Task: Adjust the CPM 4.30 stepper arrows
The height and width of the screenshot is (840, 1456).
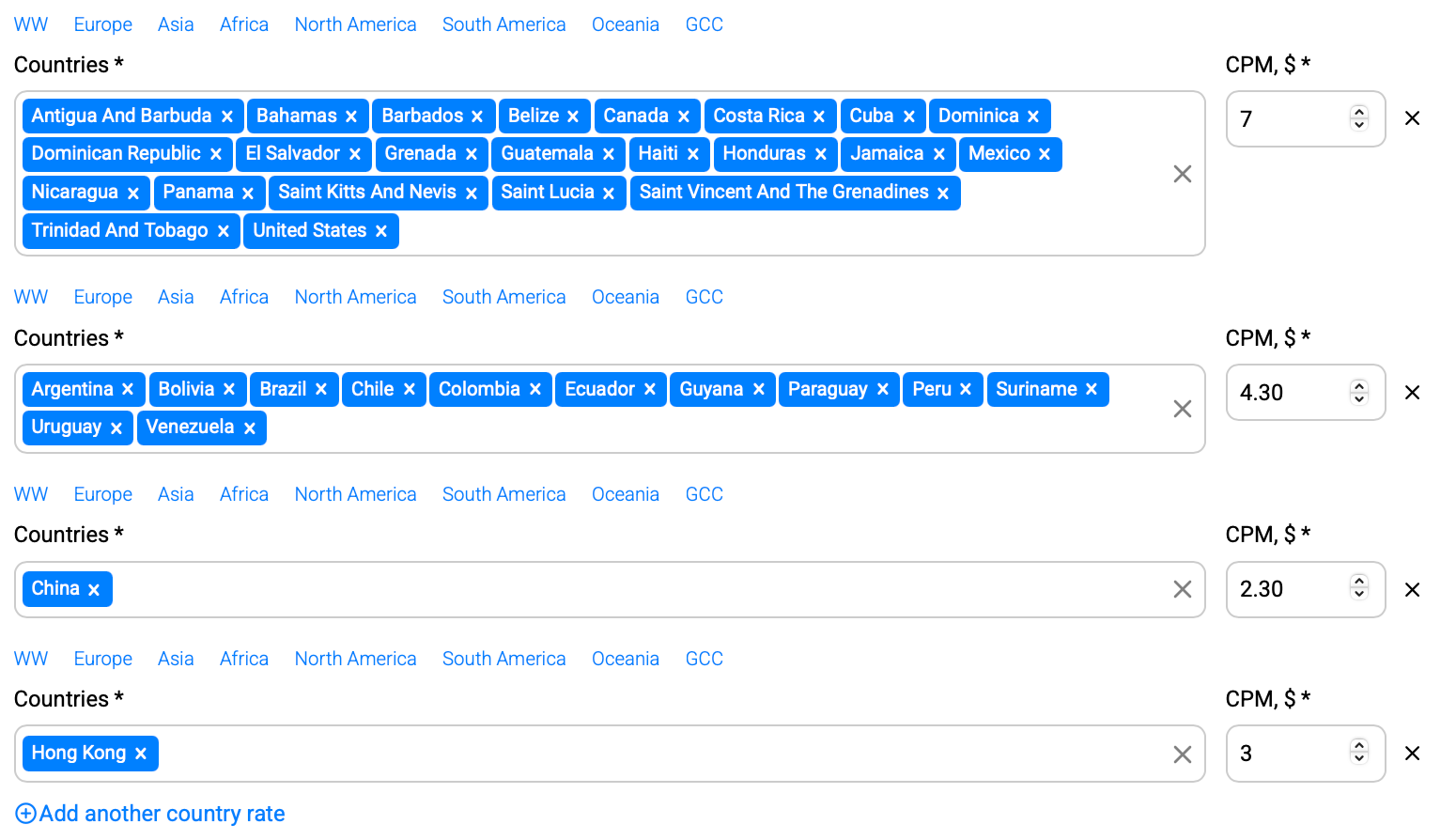Action: pyautogui.click(x=1358, y=392)
